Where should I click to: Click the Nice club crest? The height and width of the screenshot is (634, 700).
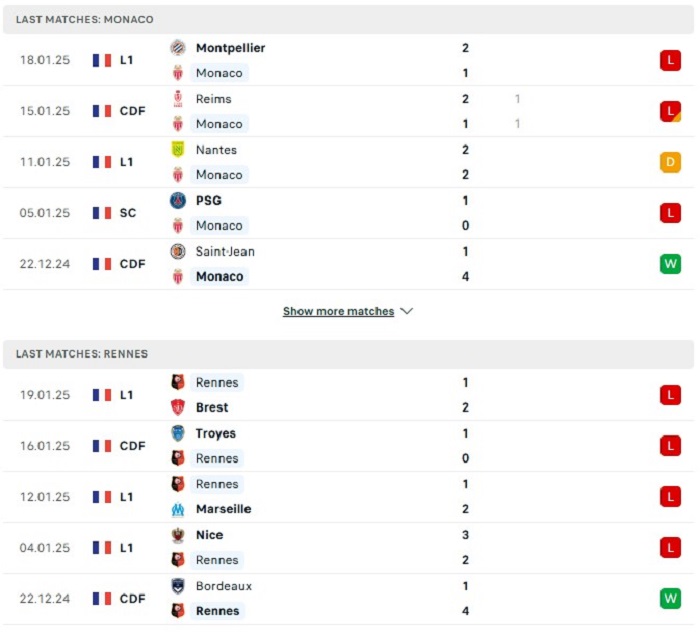point(178,535)
